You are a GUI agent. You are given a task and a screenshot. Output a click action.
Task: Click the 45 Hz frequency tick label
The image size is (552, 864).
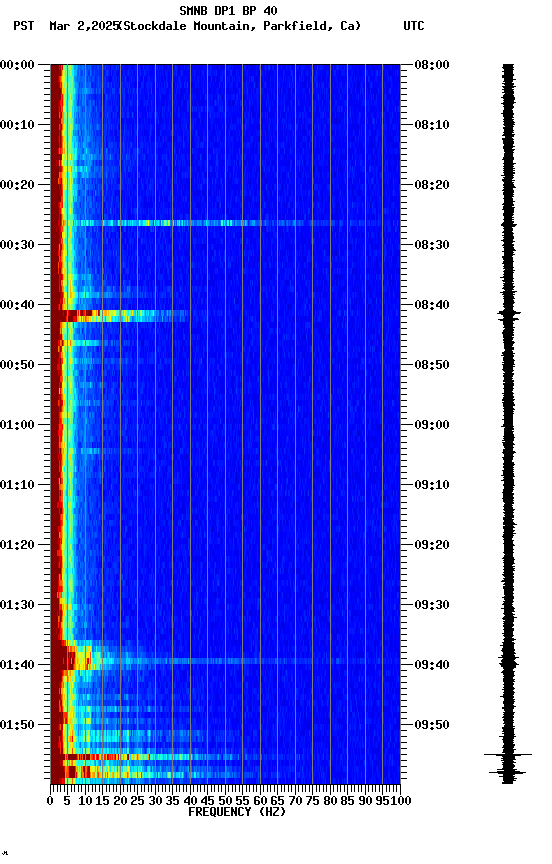tap(208, 801)
